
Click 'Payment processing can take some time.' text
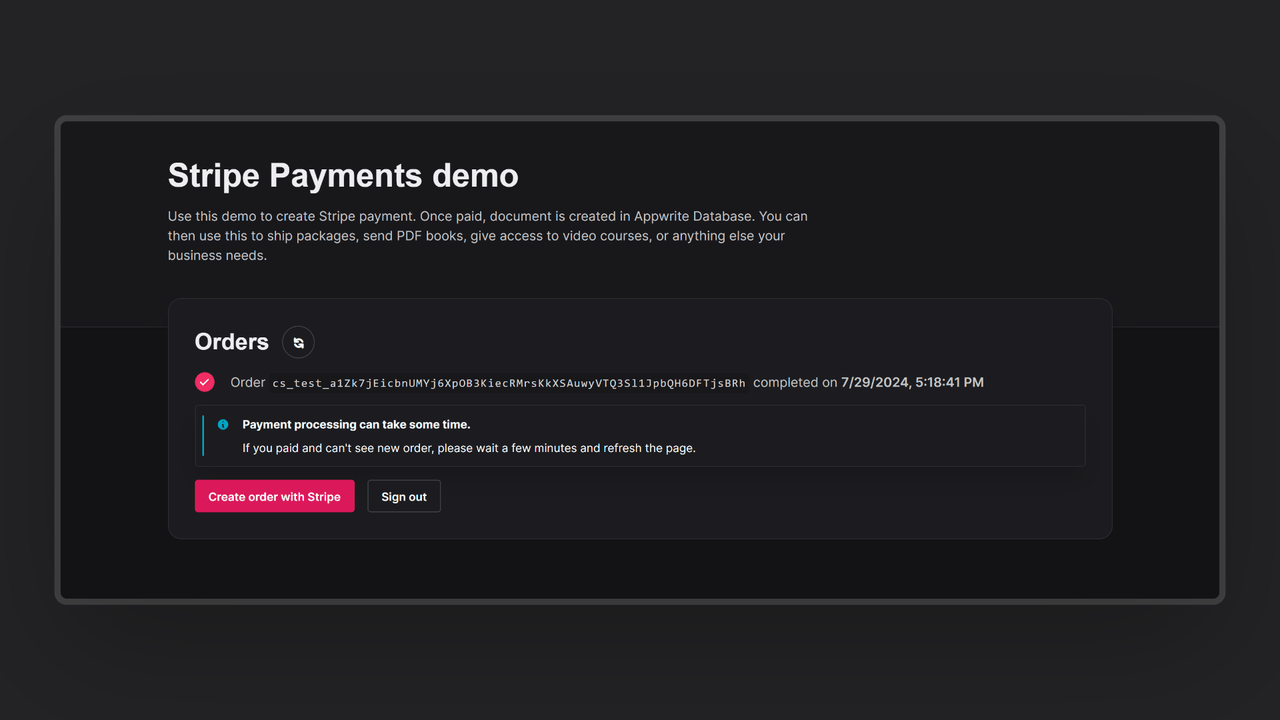(356, 425)
